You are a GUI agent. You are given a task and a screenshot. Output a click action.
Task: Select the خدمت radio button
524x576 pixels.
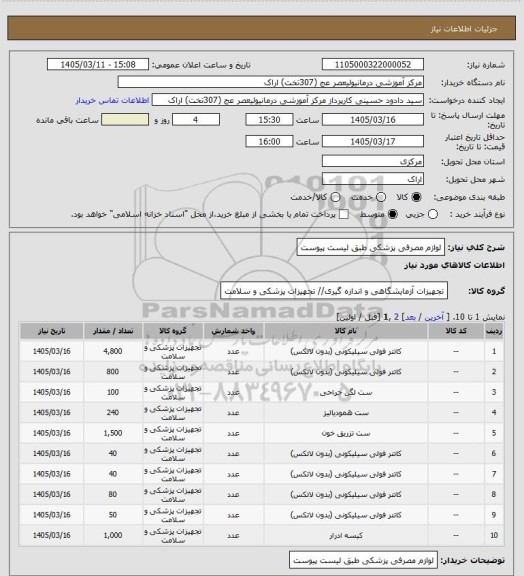[x=381, y=197]
